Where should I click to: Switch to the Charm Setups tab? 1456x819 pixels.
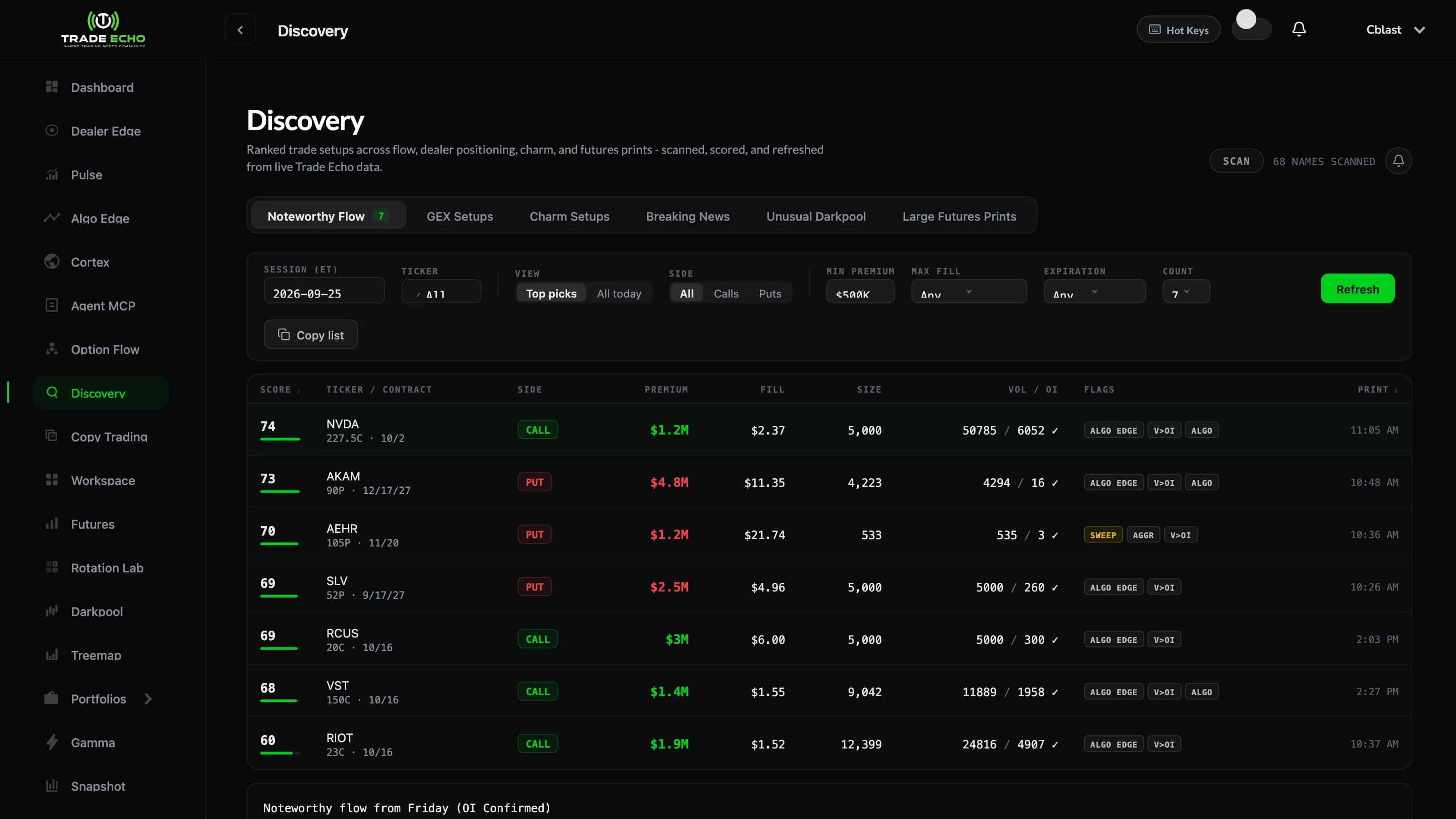[x=569, y=216]
